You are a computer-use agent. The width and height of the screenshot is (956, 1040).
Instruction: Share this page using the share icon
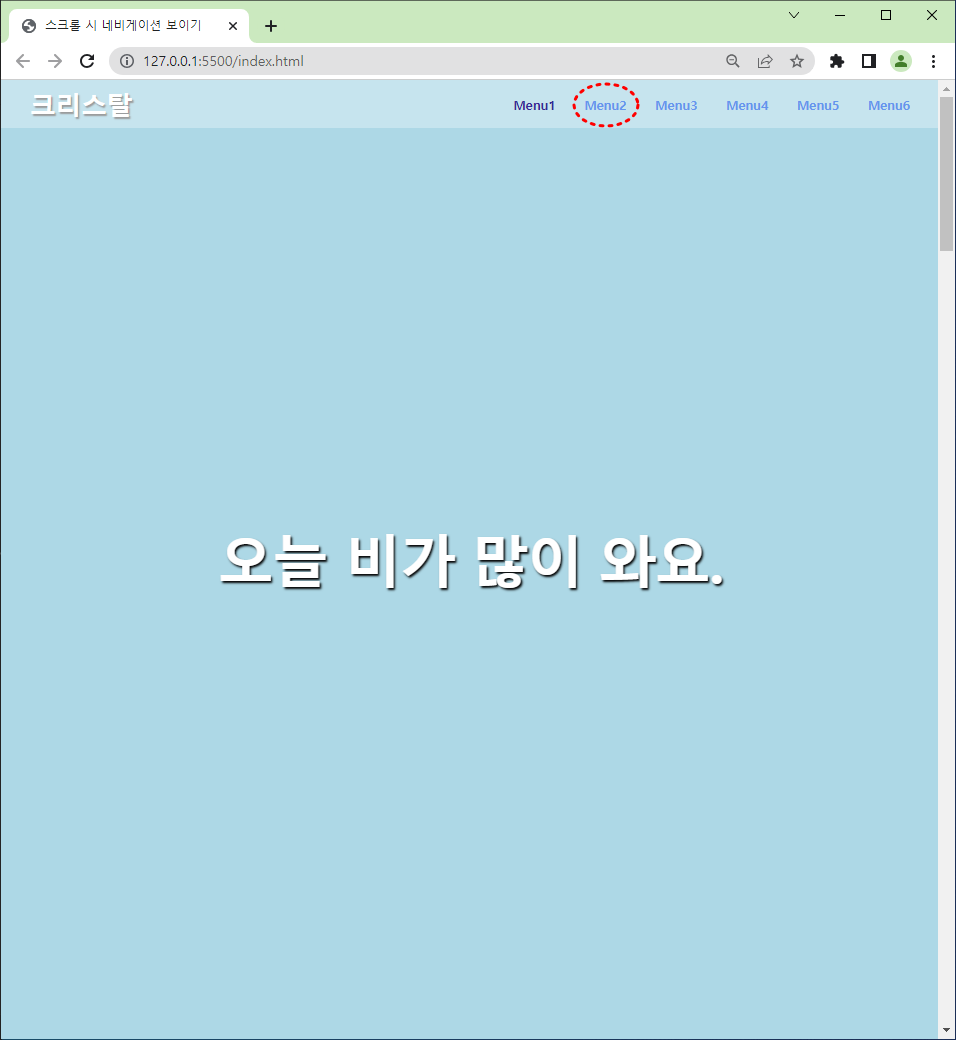pyautogui.click(x=765, y=61)
